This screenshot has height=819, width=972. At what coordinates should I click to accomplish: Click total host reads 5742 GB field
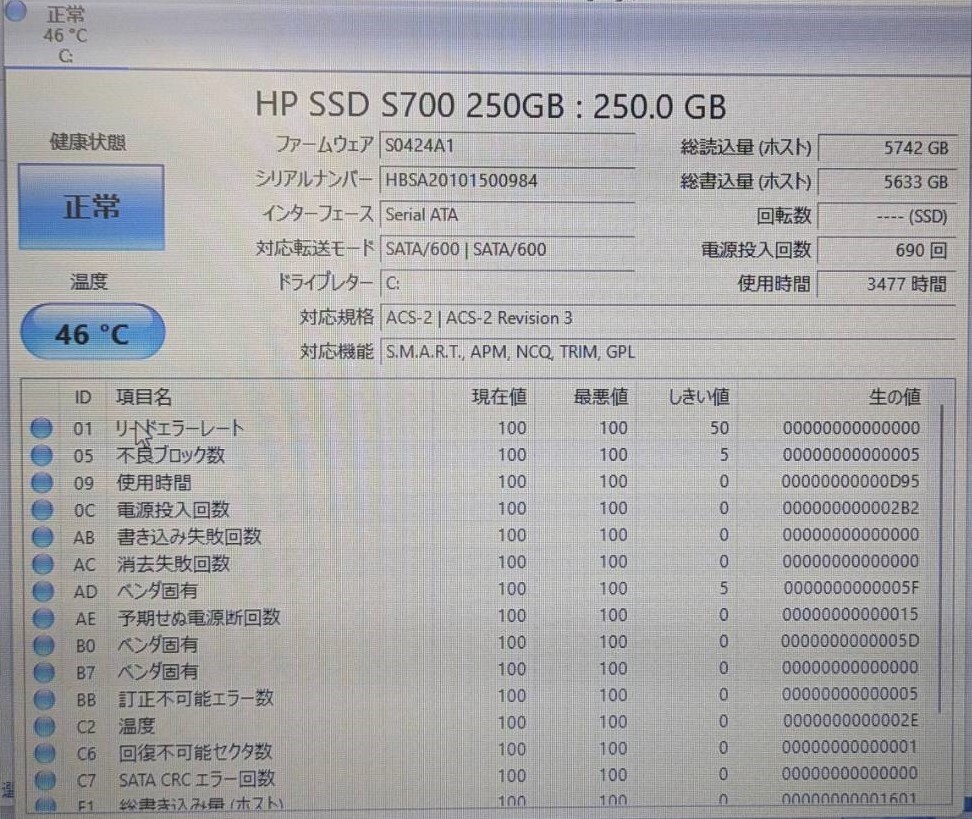886,148
